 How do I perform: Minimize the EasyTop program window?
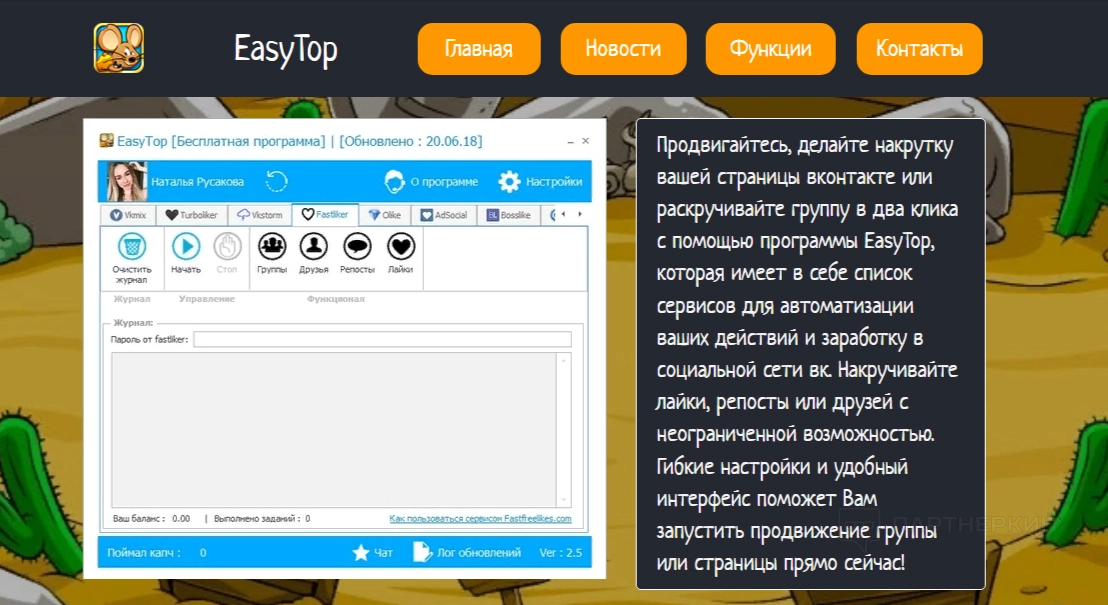[x=570, y=142]
